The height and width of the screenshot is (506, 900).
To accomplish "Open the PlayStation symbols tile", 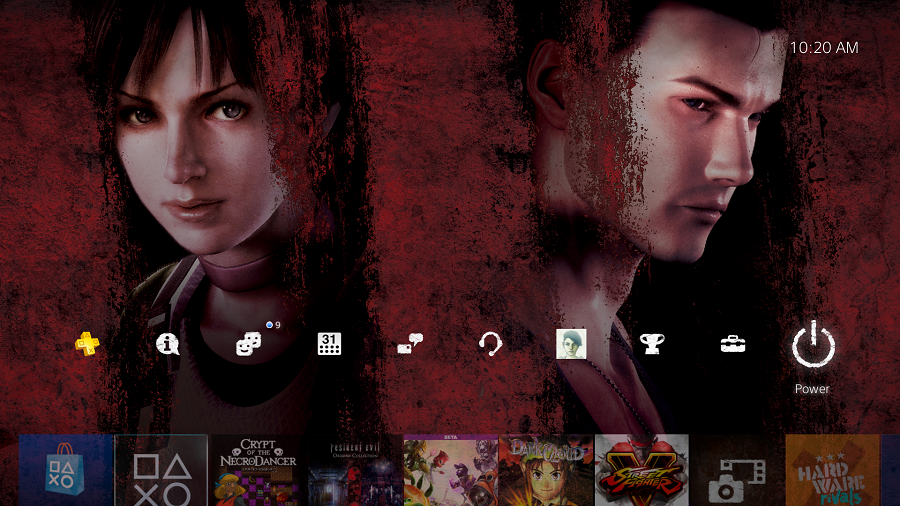I will 161,470.
